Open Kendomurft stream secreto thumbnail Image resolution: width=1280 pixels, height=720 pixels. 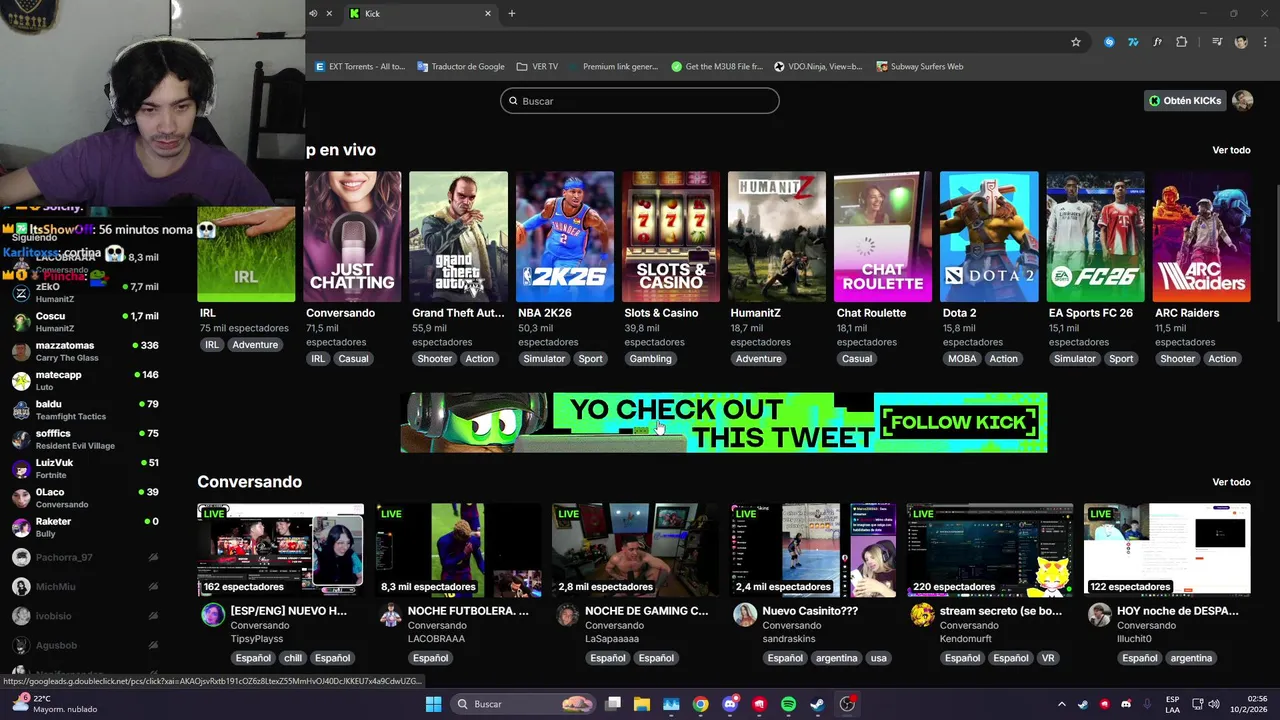[x=990, y=549]
